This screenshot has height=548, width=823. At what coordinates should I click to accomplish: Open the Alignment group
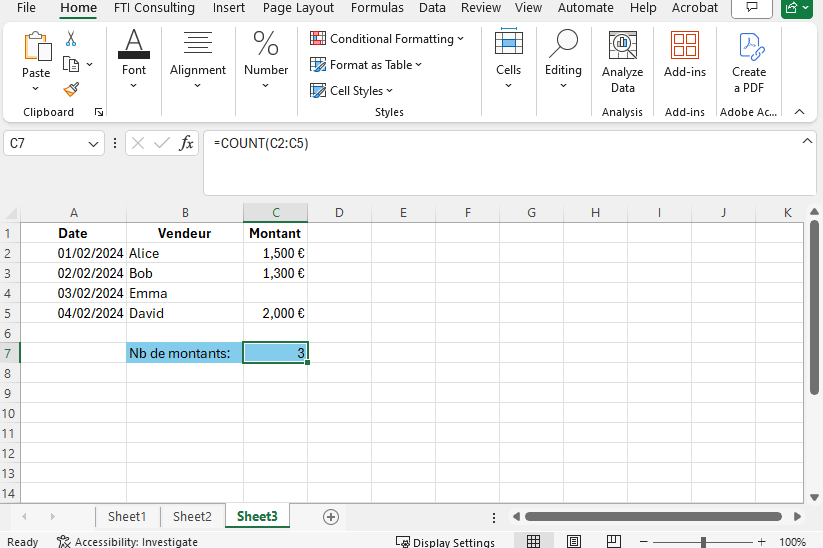click(x=198, y=59)
